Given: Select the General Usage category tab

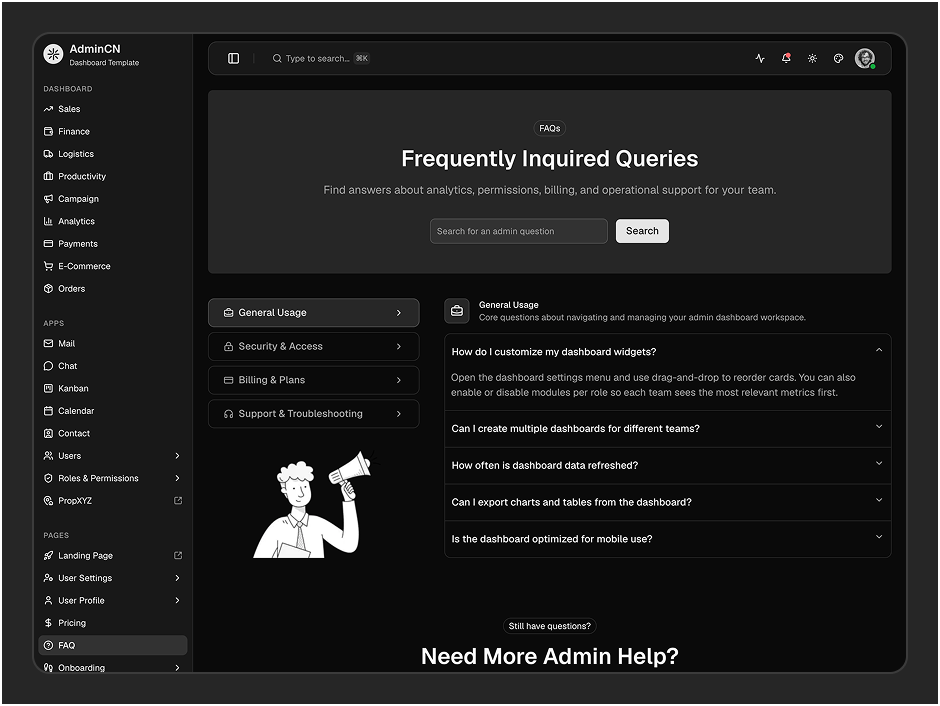Looking at the screenshot, I should click(314, 313).
